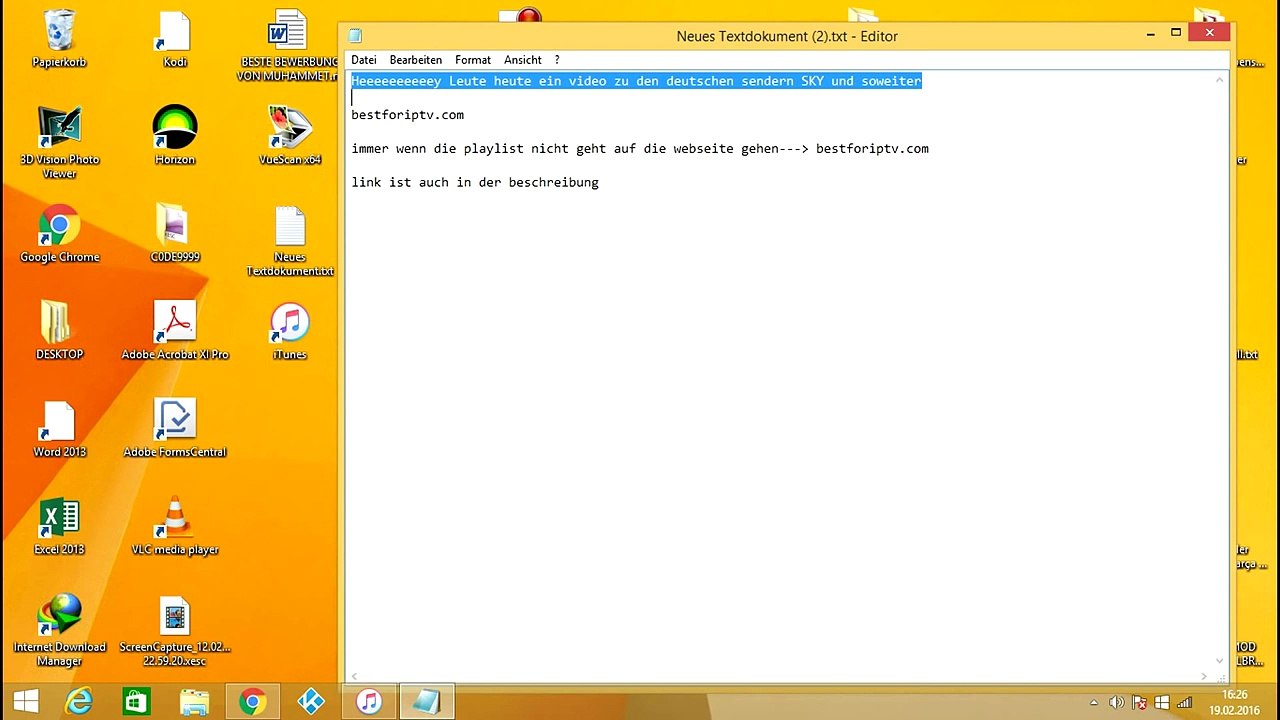This screenshot has width=1280, height=720.
Task: Select the Horizon desktop icon
Action: click(175, 135)
